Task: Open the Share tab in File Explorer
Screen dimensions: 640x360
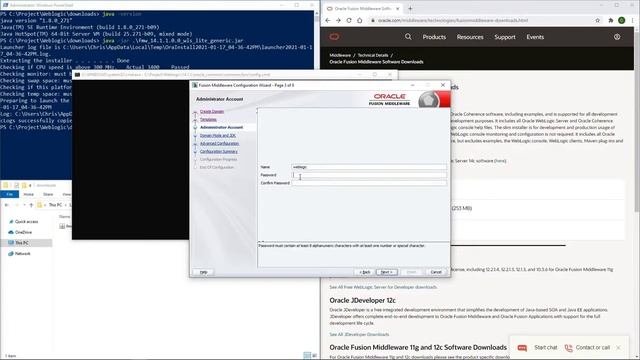Action: (x=48, y=194)
